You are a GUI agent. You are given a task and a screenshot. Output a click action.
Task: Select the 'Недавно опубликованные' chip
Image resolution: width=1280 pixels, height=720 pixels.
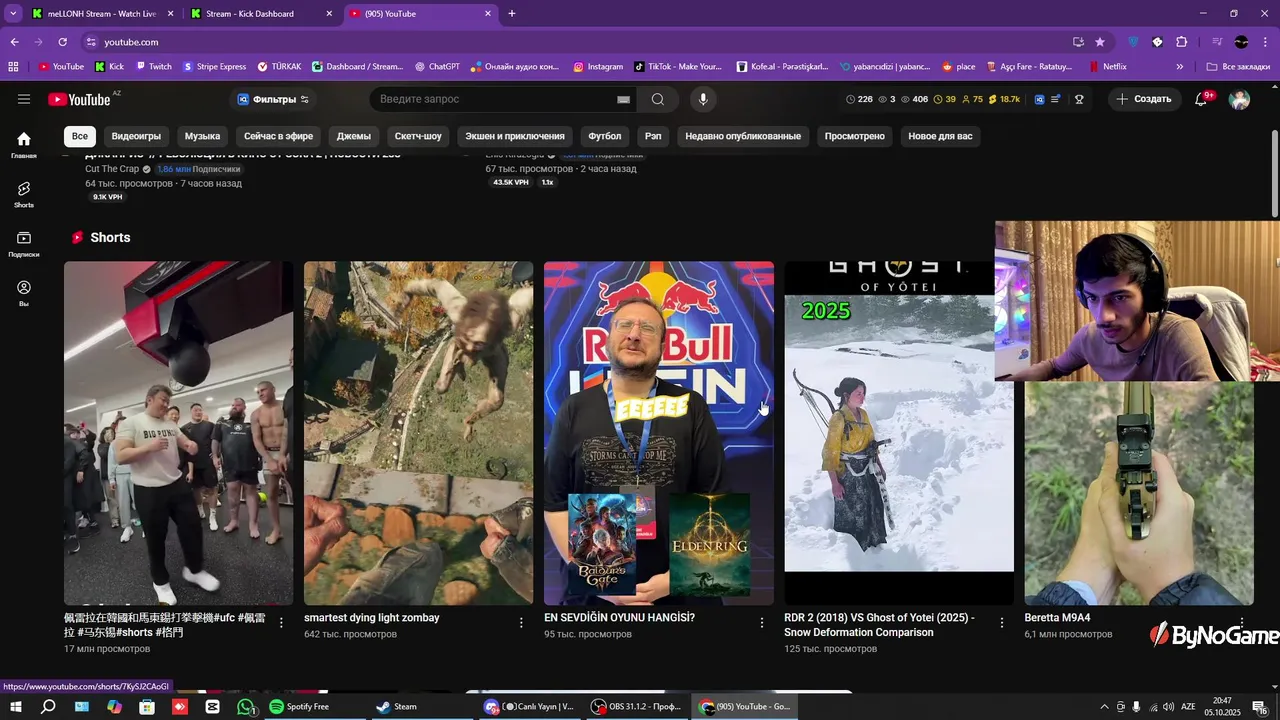[743, 136]
